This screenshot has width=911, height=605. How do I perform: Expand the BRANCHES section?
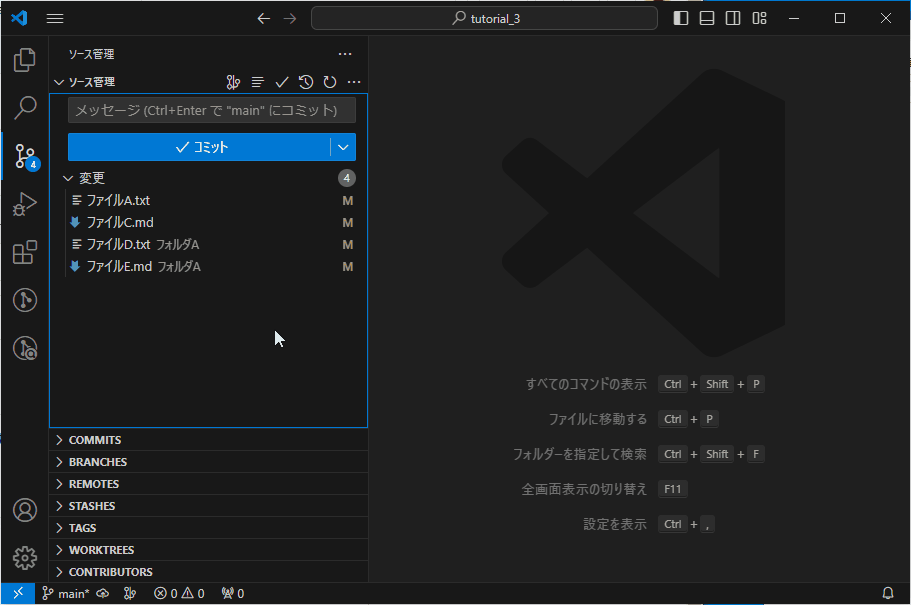pos(209,462)
